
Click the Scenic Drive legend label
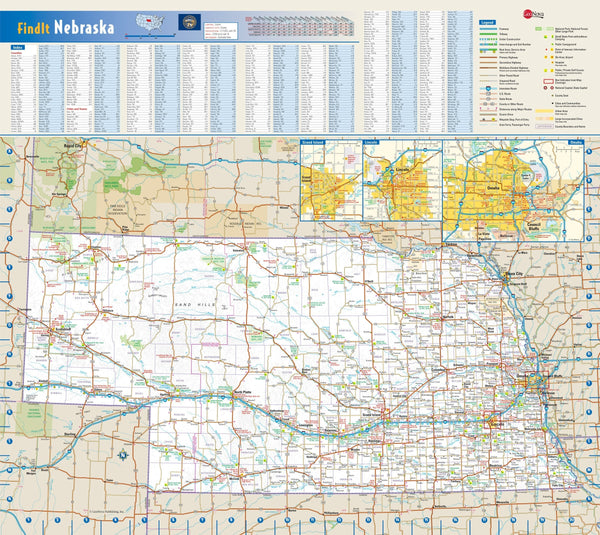click(x=506, y=114)
